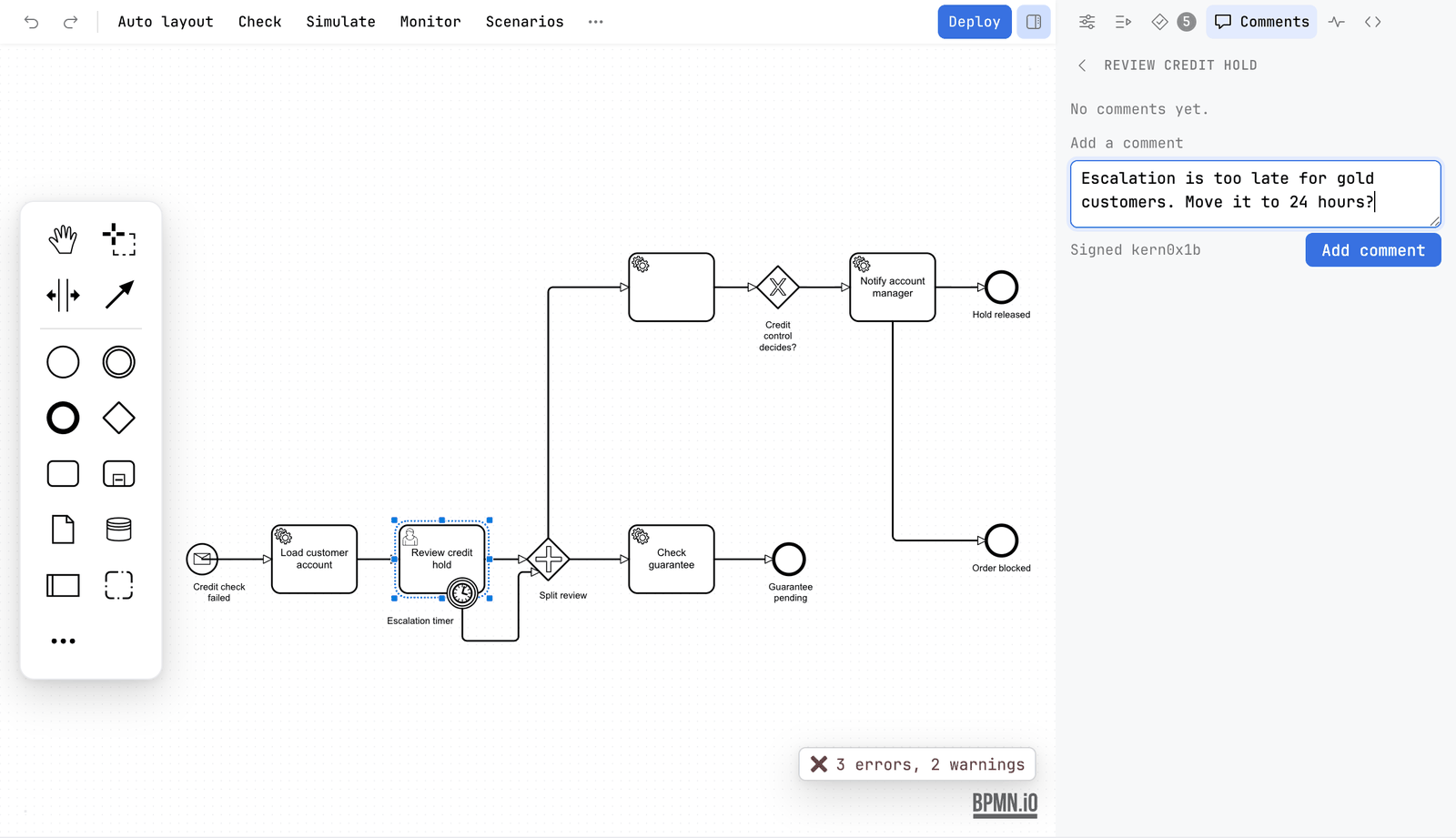The image size is (1456, 838).
Task: Open the properties sliders panel icon
Action: pyautogui.click(x=1087, y=22)
